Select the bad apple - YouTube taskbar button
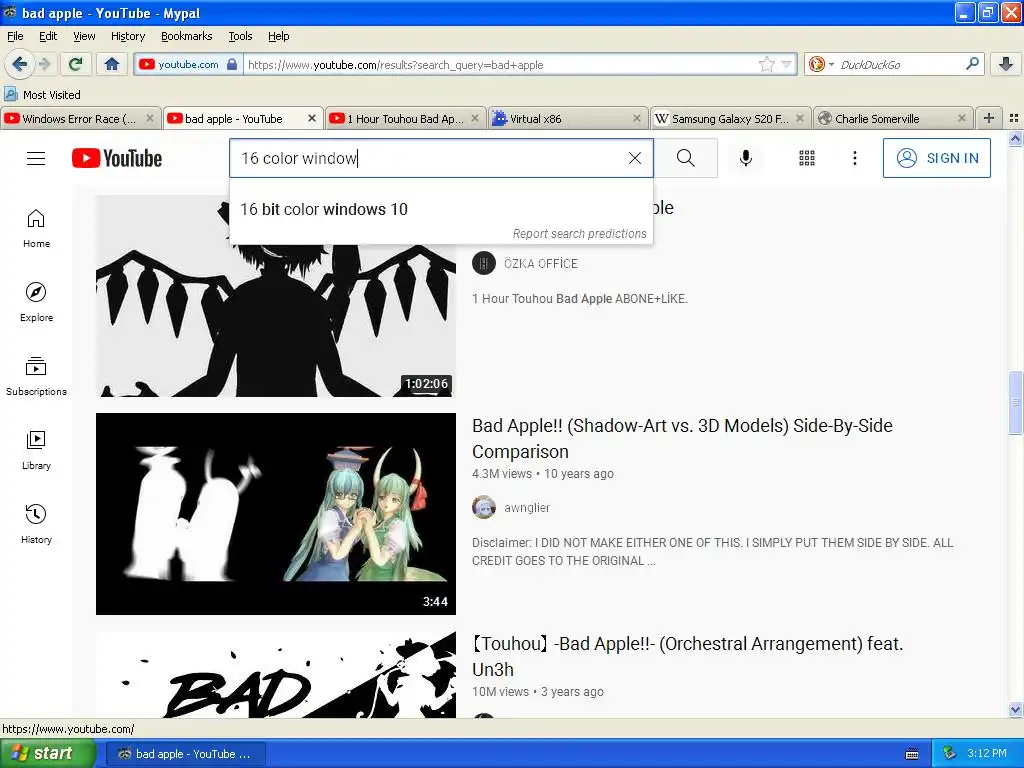The width and height of the screenshot is (1024, 768). (185, 754)
